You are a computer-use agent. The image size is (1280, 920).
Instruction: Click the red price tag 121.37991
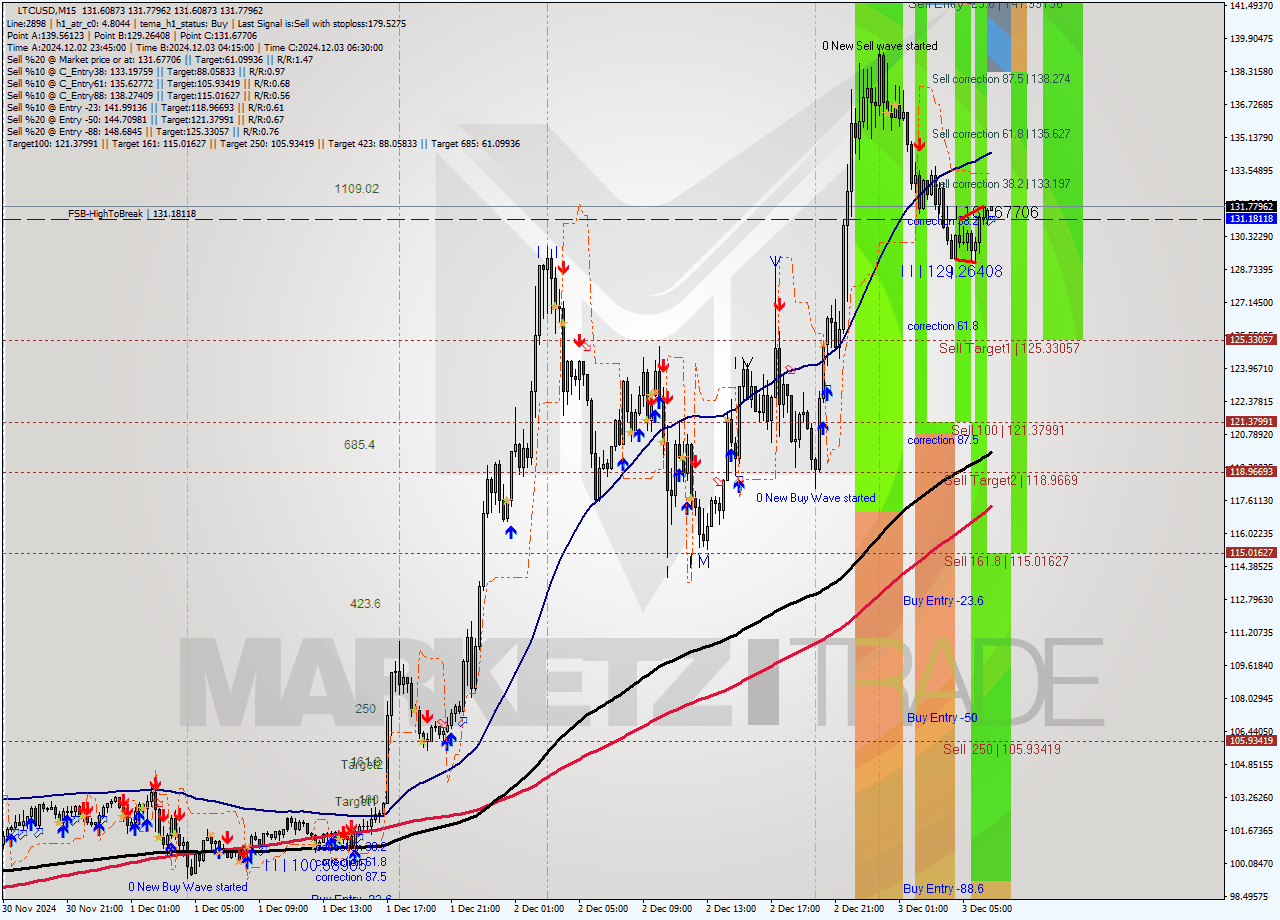(x=1251, y=422)
